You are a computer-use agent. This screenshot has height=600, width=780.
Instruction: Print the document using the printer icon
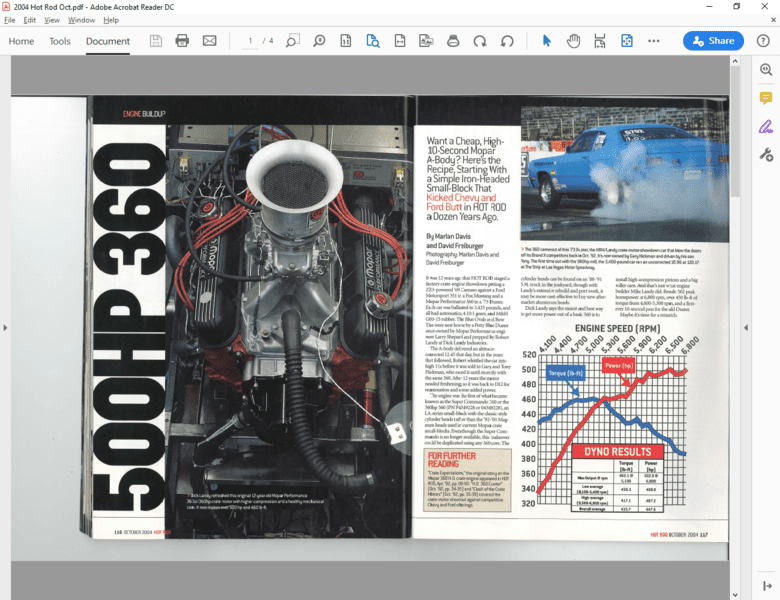click(182, 41)
